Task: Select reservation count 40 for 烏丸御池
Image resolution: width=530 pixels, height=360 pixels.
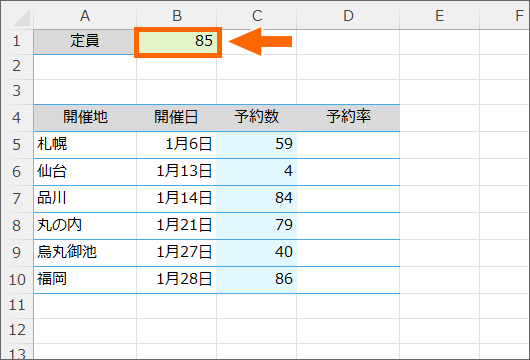Action: click(257, 253)
